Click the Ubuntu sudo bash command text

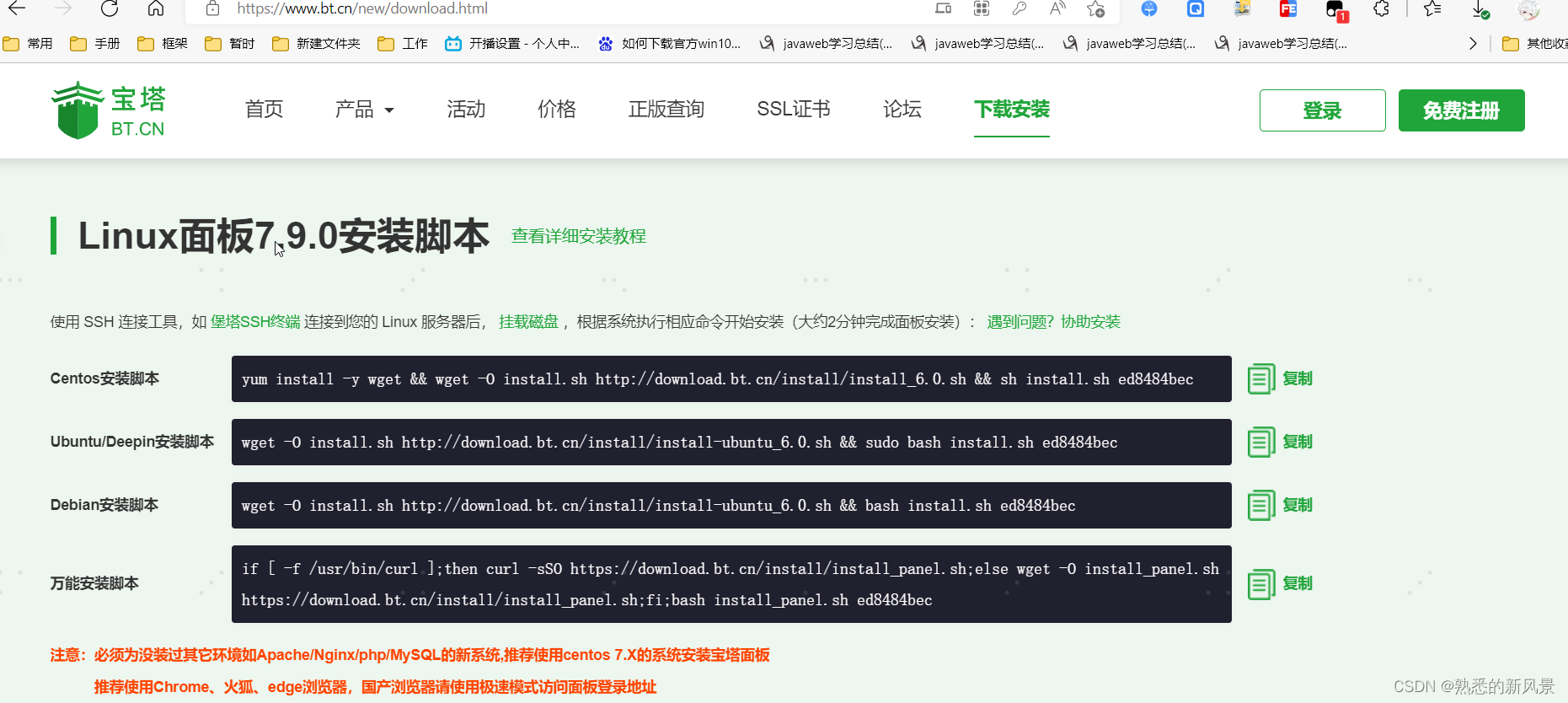[679, 443]
